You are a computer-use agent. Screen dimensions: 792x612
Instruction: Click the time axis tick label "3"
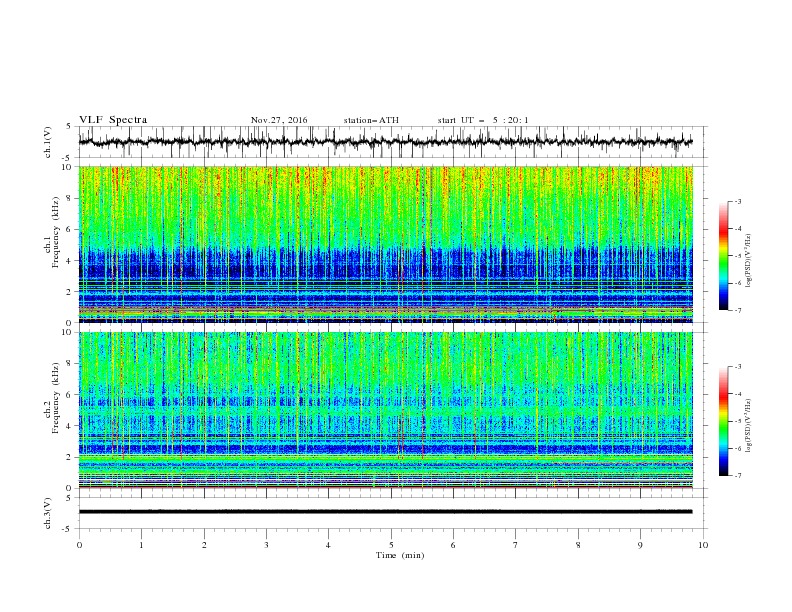click(266, 545)
